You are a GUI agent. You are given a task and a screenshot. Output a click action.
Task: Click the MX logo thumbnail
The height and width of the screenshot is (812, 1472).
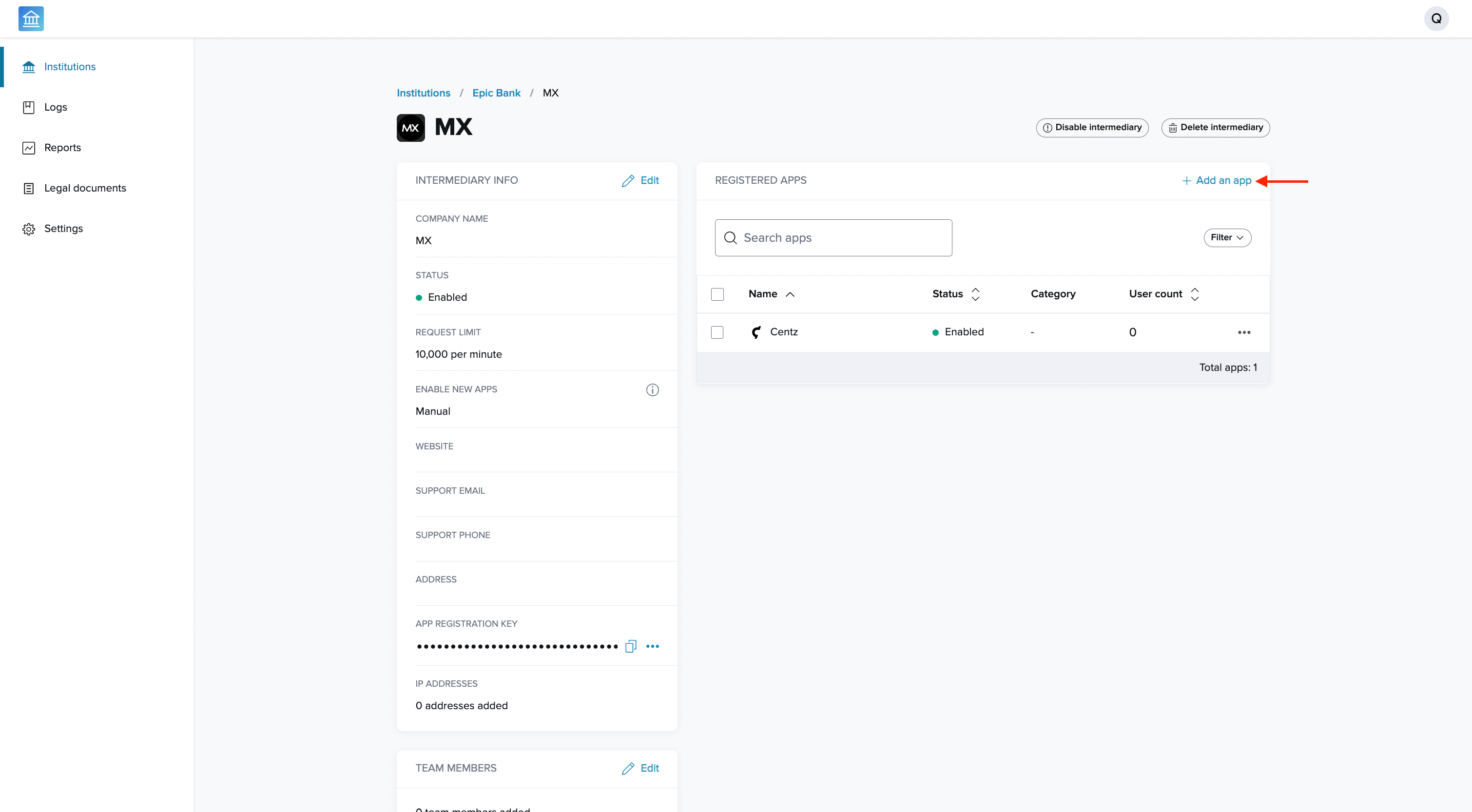click(411, 128)
